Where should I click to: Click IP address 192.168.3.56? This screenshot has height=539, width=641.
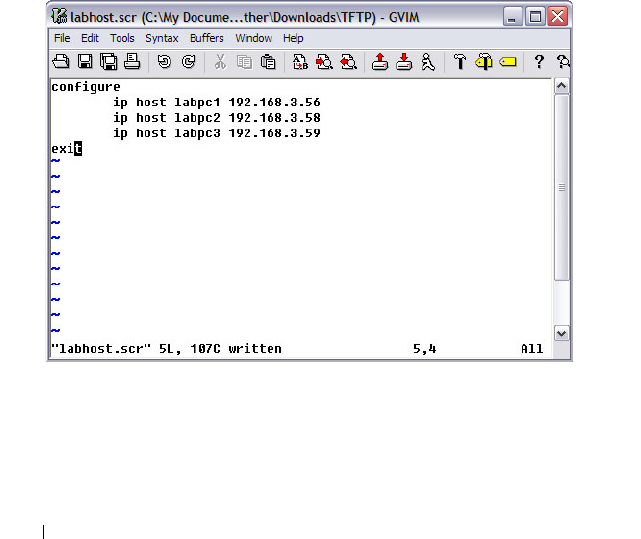click(274, 102)
